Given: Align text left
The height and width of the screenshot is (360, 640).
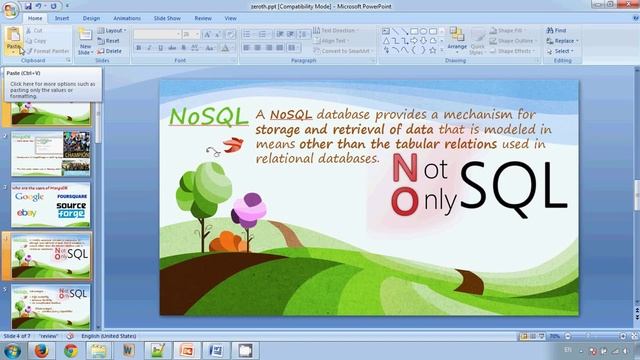Looking at the screenshot, I should pos(247,48).
